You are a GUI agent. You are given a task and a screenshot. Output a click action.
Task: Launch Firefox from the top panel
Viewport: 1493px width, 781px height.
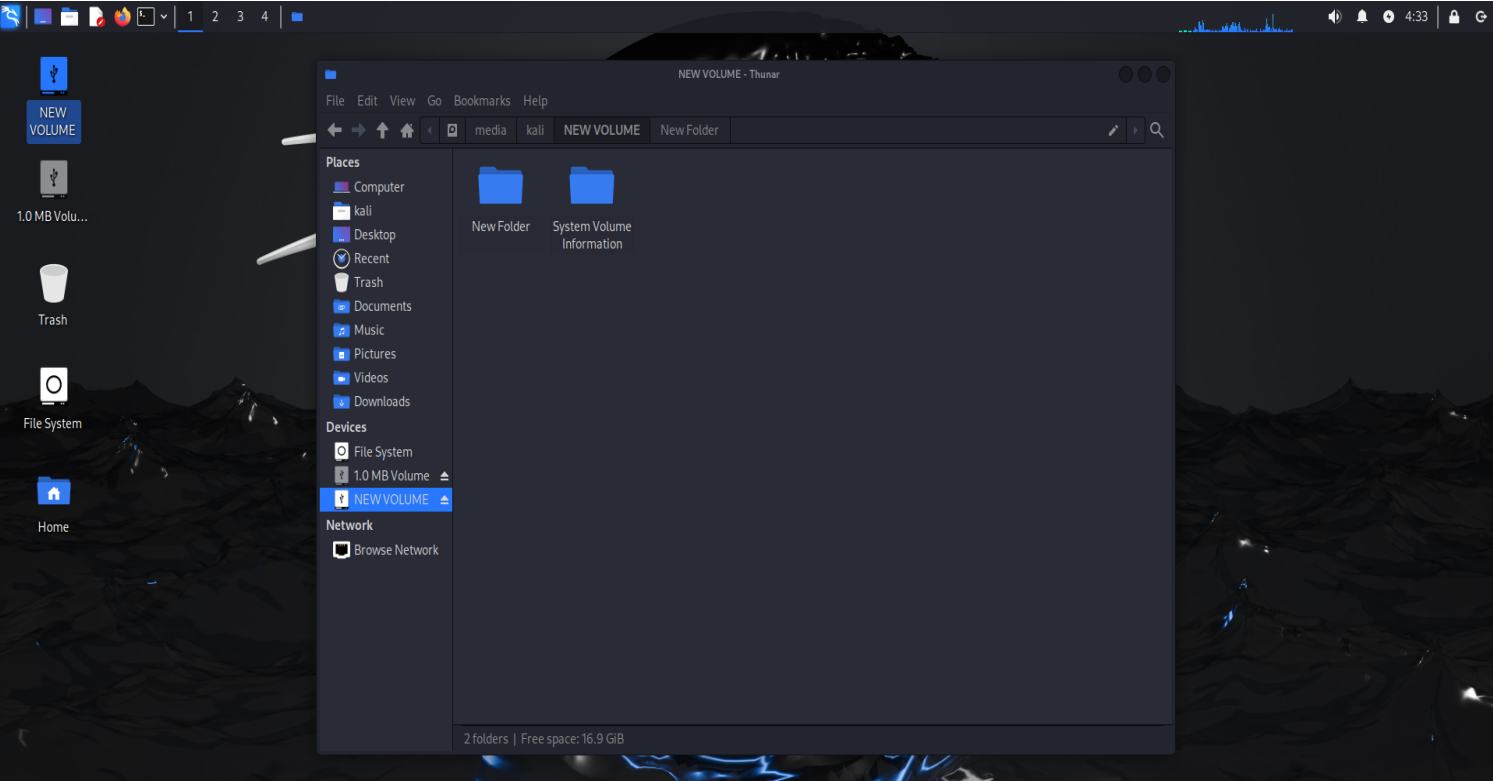tap(122, 16)
